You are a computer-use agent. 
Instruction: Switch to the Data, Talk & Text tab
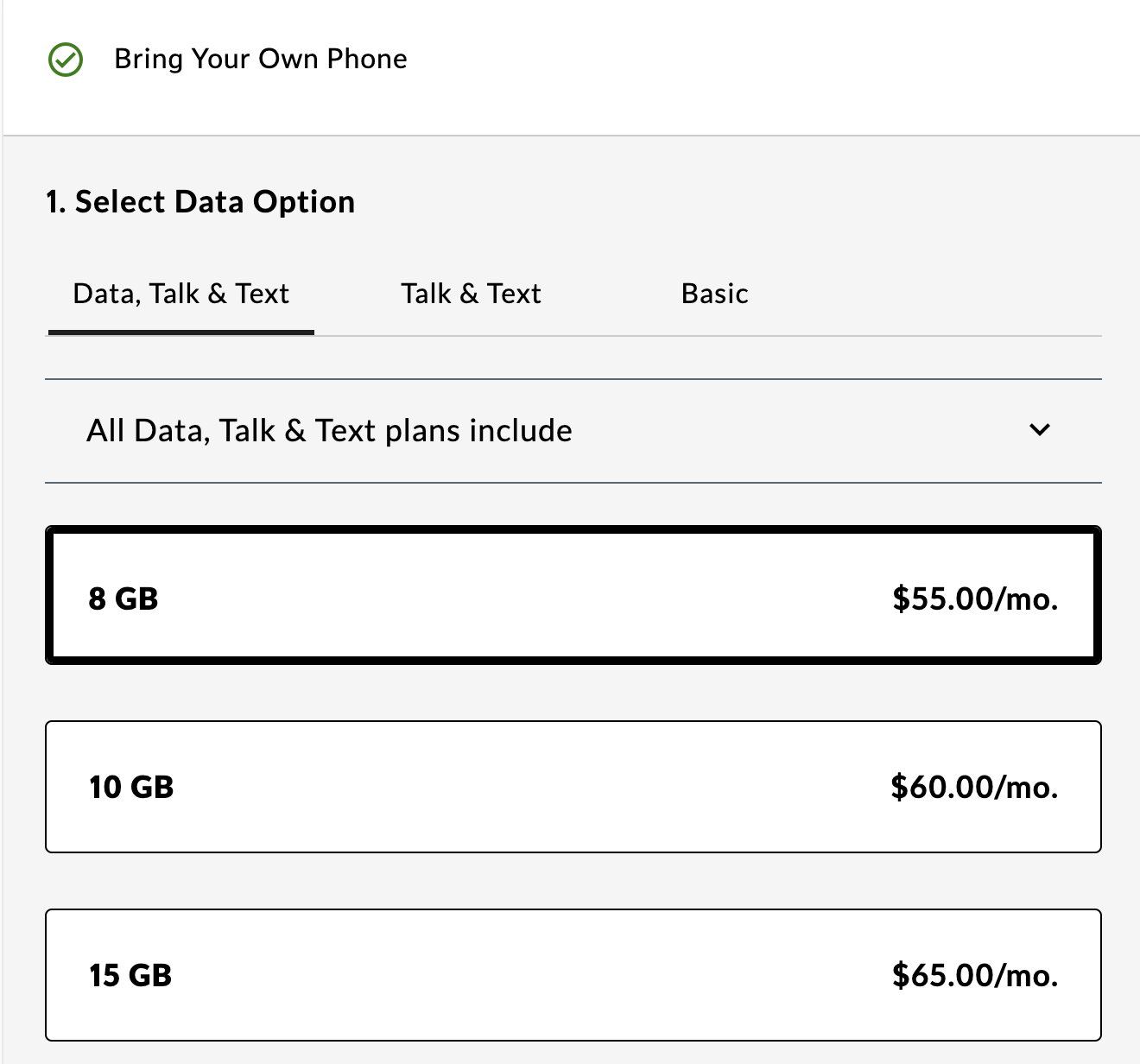(181, 294)
